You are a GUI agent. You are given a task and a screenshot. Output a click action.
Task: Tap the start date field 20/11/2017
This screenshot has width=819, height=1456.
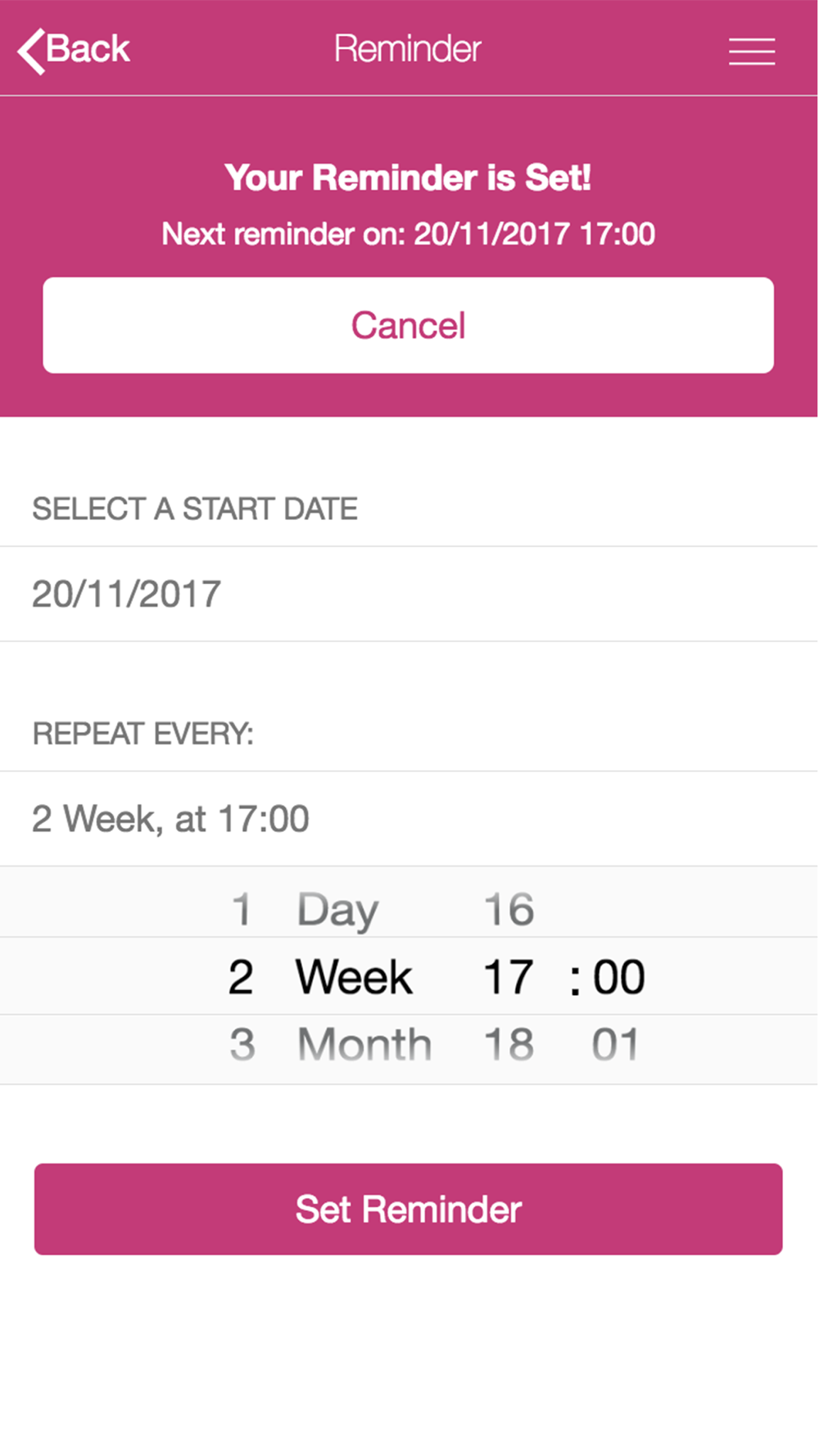[x=127, y=594]
